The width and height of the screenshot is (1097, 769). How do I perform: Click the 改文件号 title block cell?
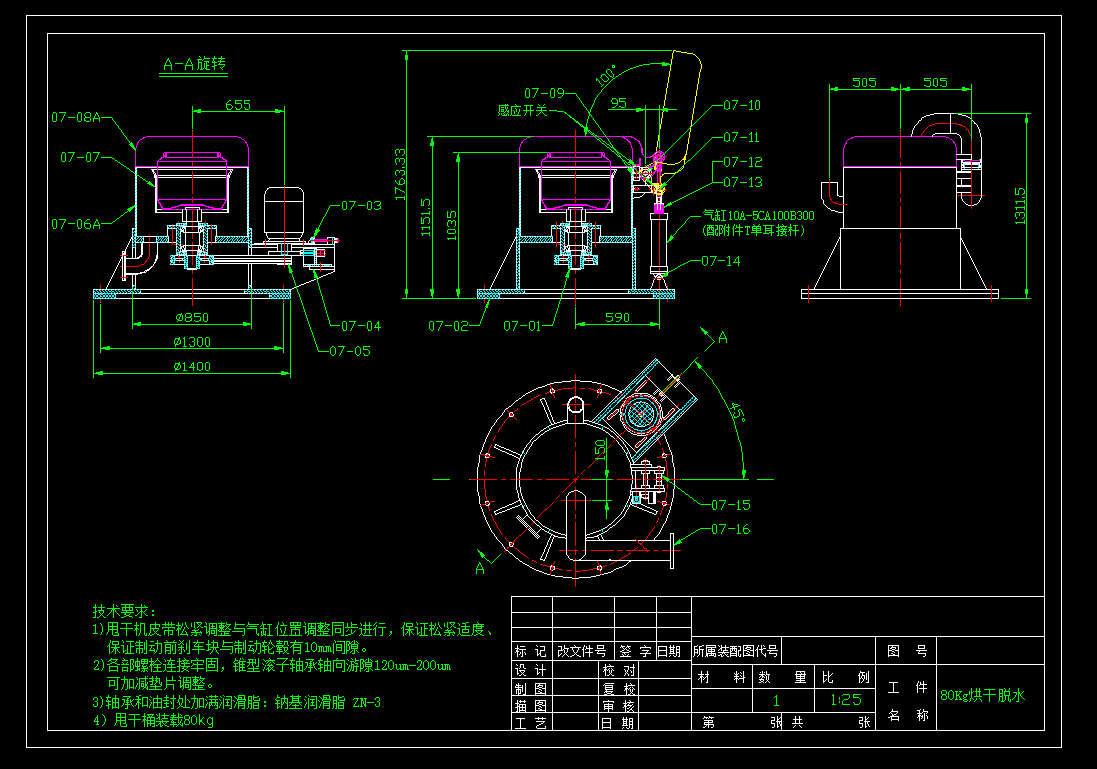[x=582, y=651]
